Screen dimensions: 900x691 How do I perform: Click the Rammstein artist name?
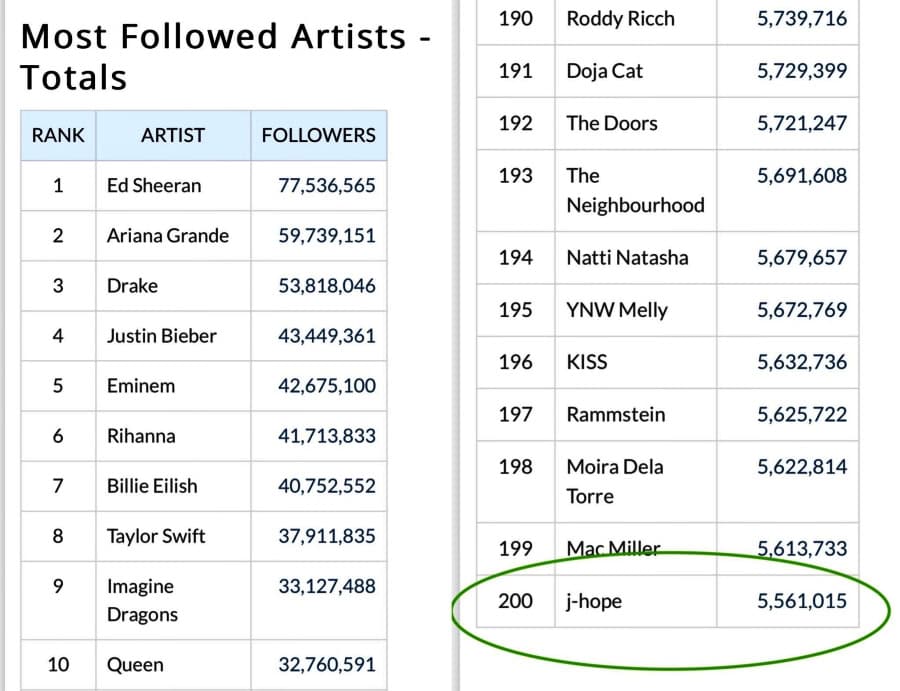pos(615,414)
